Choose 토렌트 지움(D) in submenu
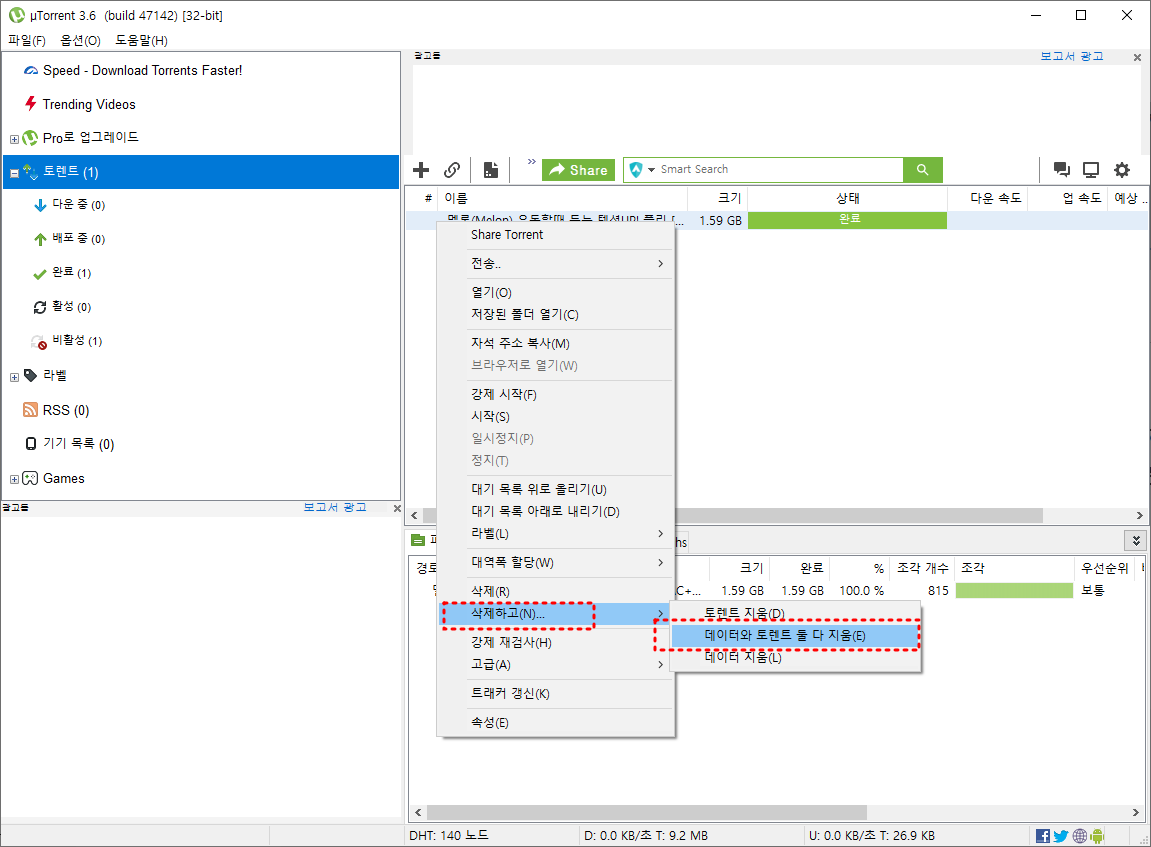Image resolution: width=1151 pixels, height=847 pixels. [x=796, y=614]
